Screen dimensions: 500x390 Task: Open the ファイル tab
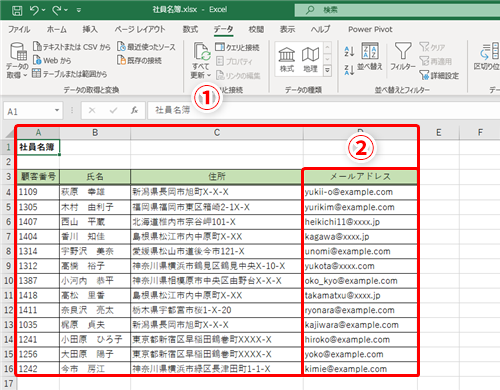pos(19,29)
